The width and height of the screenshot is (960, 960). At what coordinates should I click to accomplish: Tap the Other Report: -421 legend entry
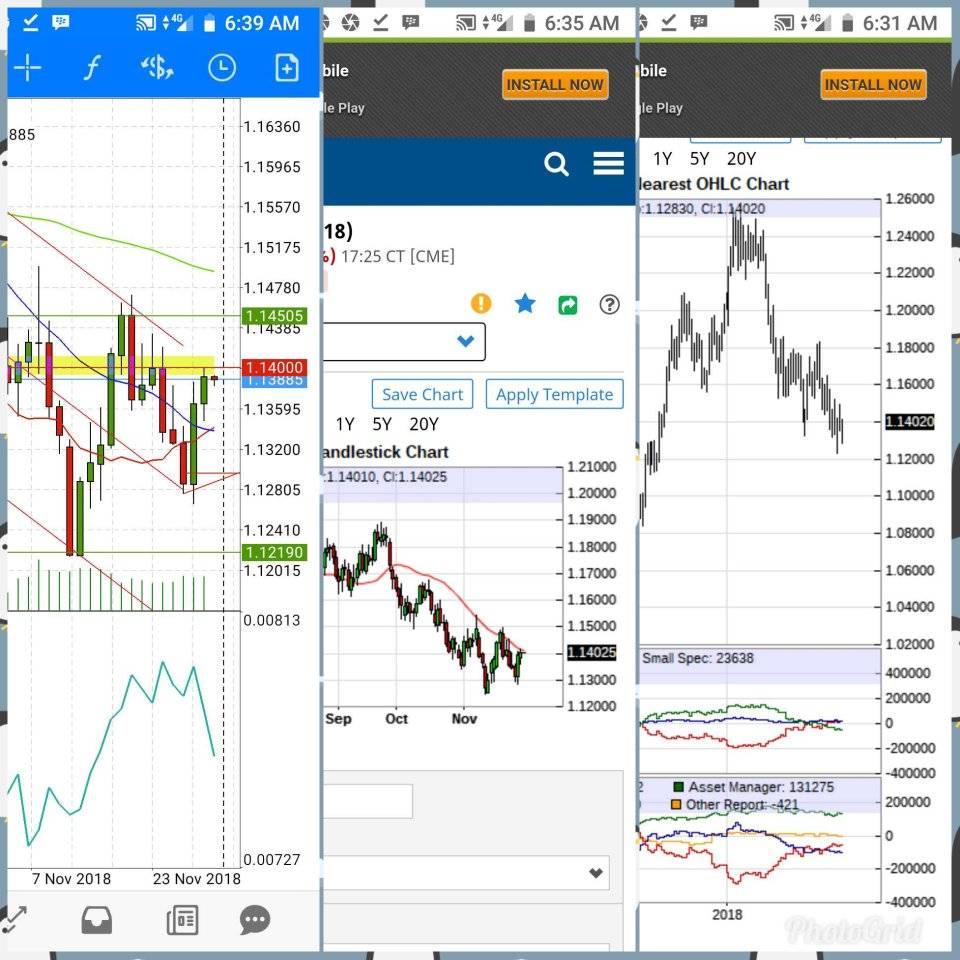click(x=735, y=804)
